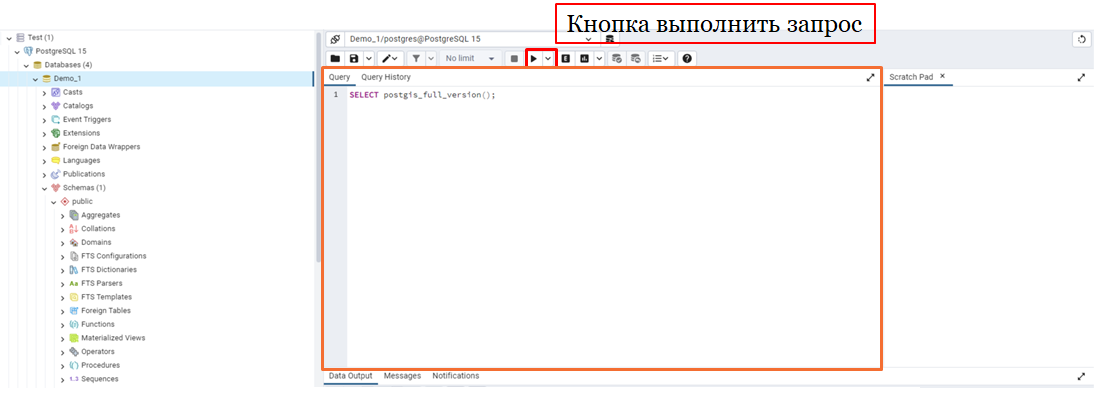
Task: Click the Procedures icon
Action: [x=74, y=365]
